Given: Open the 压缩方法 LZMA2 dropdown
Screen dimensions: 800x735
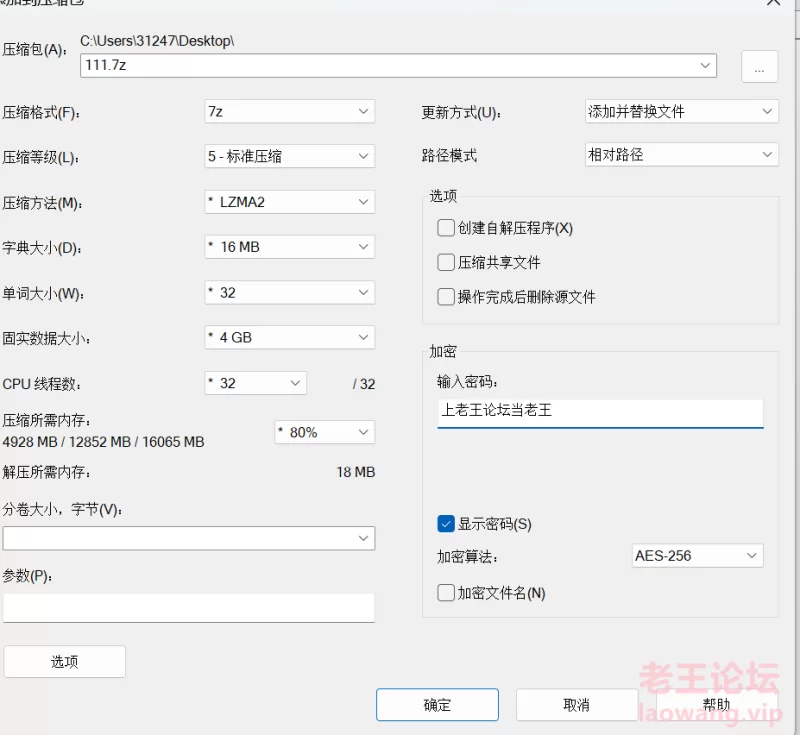Looking at the screenshot, I should coord(289,202).
